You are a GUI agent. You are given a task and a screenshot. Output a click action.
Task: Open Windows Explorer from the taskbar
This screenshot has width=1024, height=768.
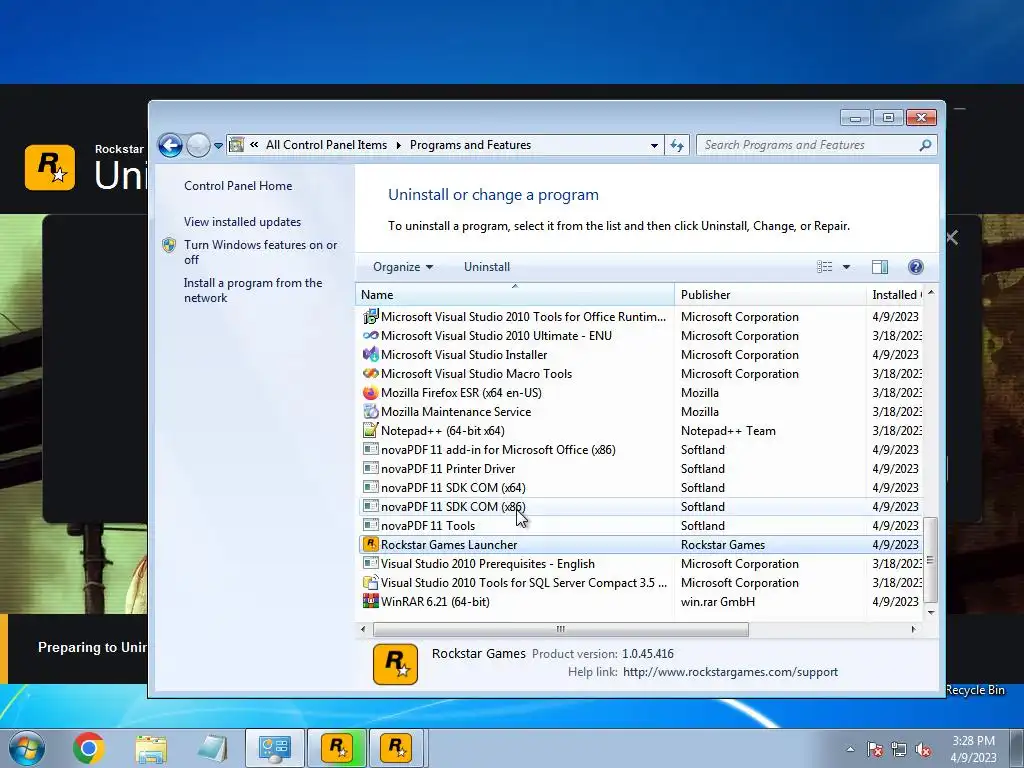tap(151, 748)
